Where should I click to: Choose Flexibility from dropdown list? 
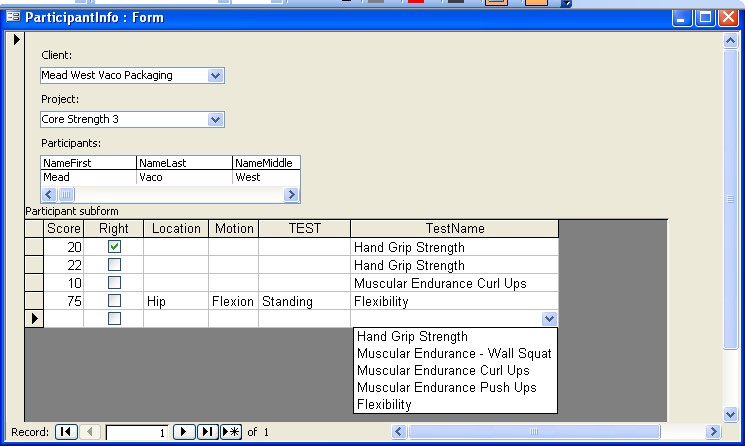pyautogui.click(x=455, y=405)
